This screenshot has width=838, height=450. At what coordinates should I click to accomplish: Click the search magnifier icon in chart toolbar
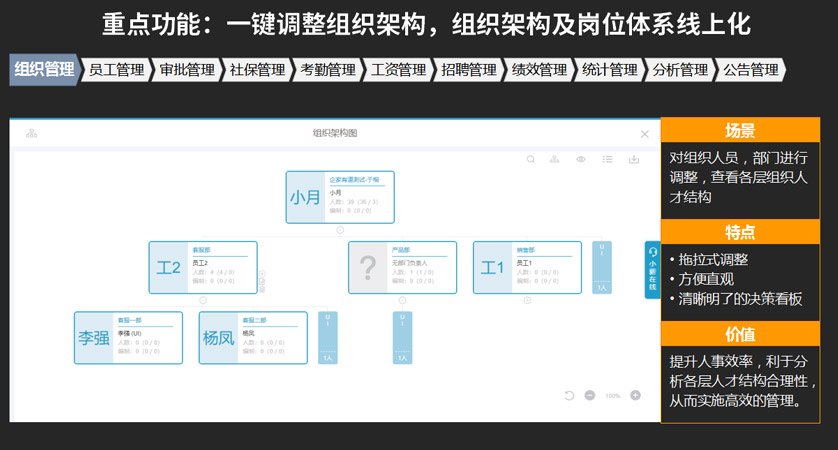tap(531, 159)
